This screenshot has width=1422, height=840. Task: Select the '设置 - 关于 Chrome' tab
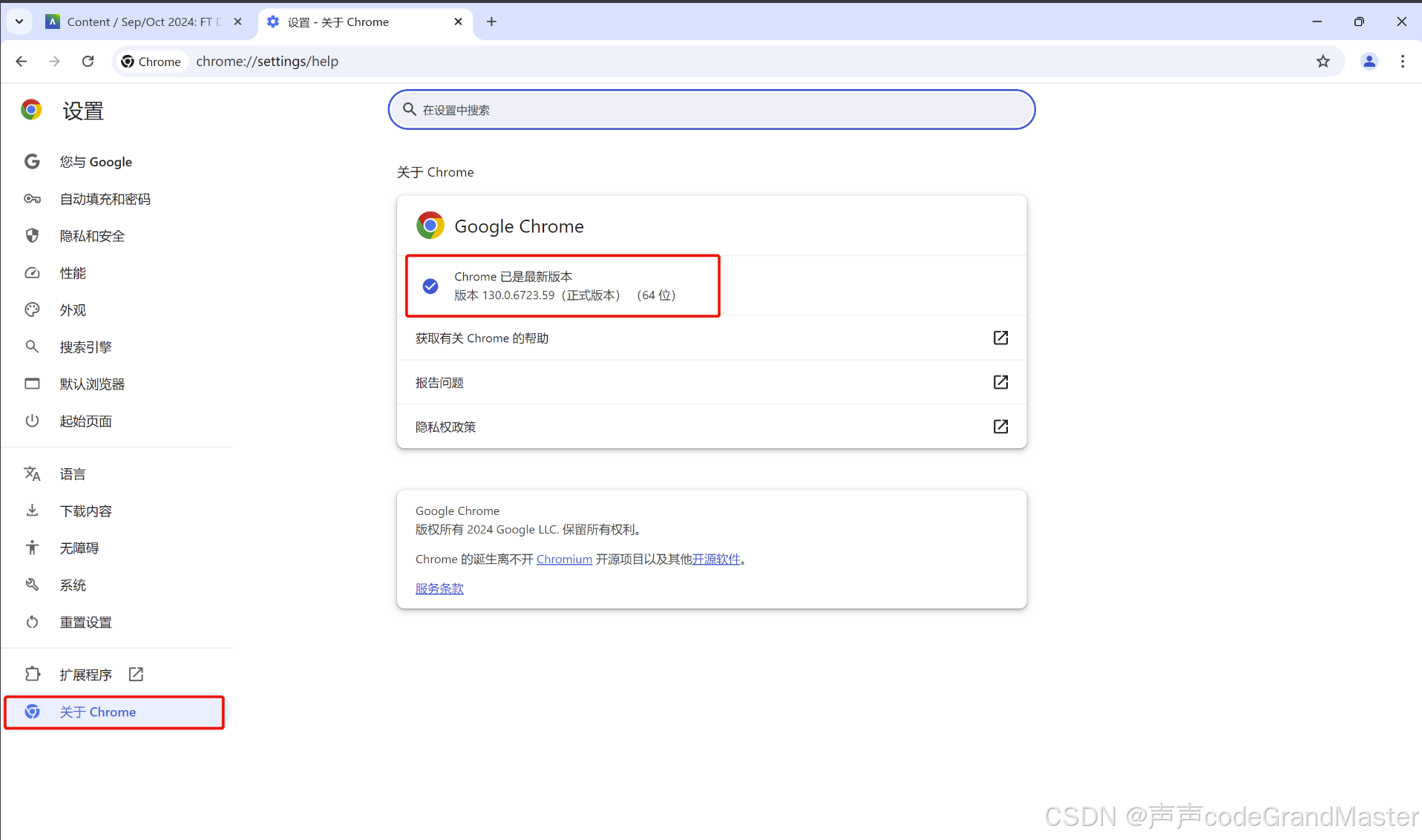click(x=365, y=22)
